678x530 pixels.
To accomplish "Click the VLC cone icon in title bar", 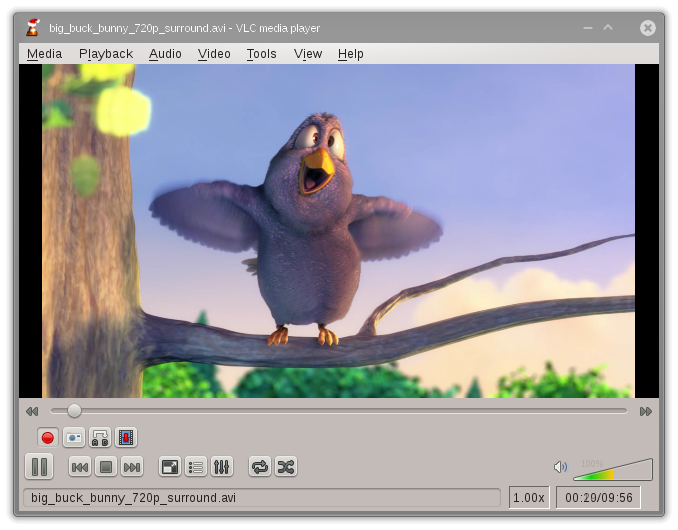I will pos(32,28).
